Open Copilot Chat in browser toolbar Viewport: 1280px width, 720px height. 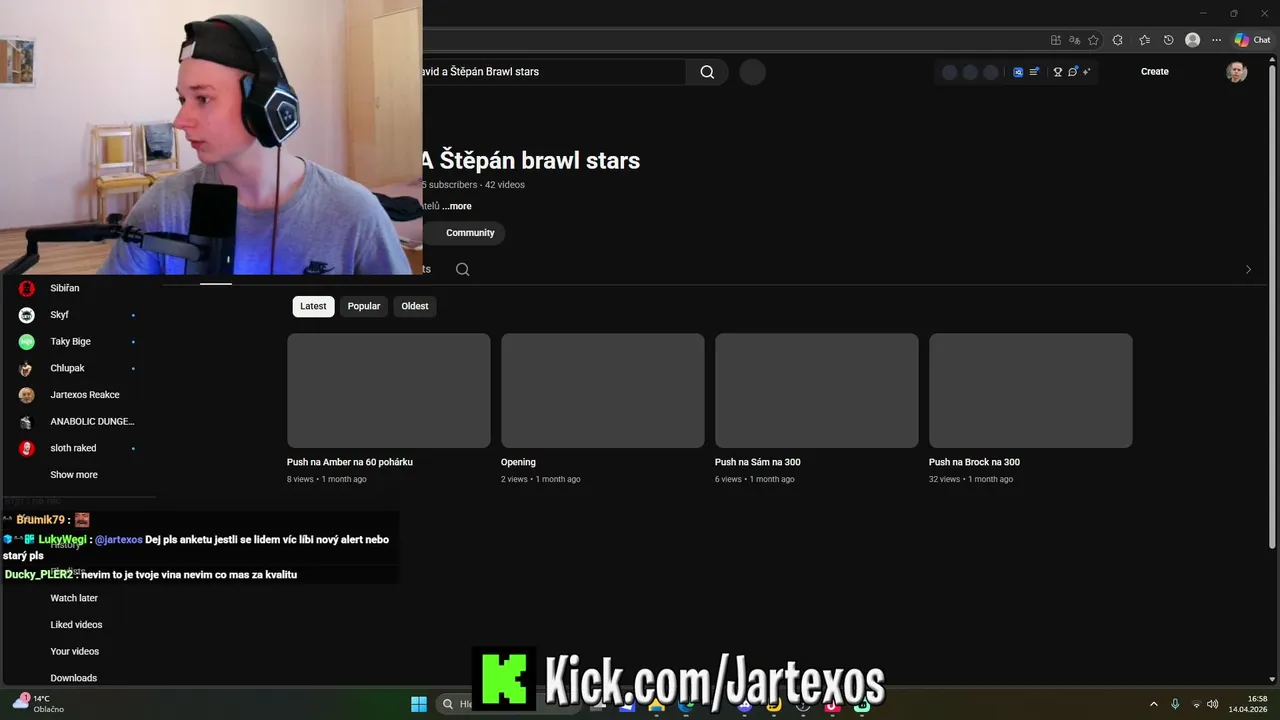(1252, 40)
